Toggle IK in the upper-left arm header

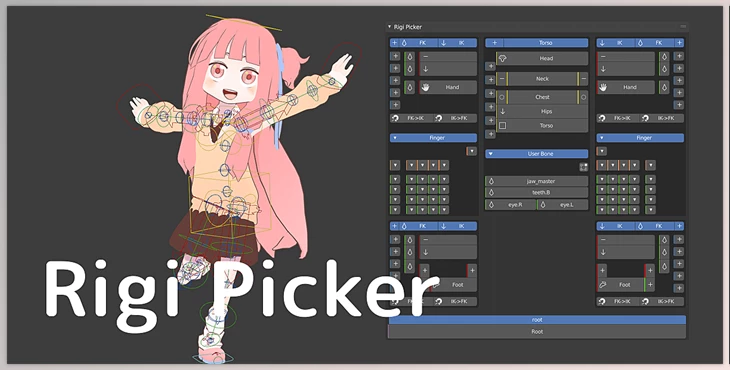tap(457, 43)
